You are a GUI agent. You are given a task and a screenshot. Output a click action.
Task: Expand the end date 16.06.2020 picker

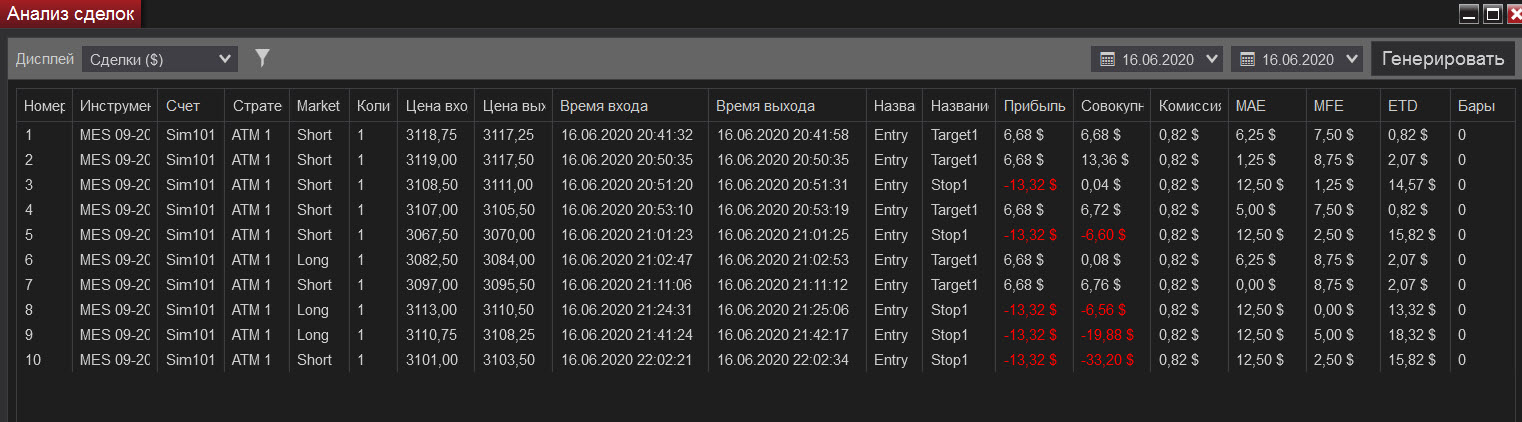(x=1353, y=60)
